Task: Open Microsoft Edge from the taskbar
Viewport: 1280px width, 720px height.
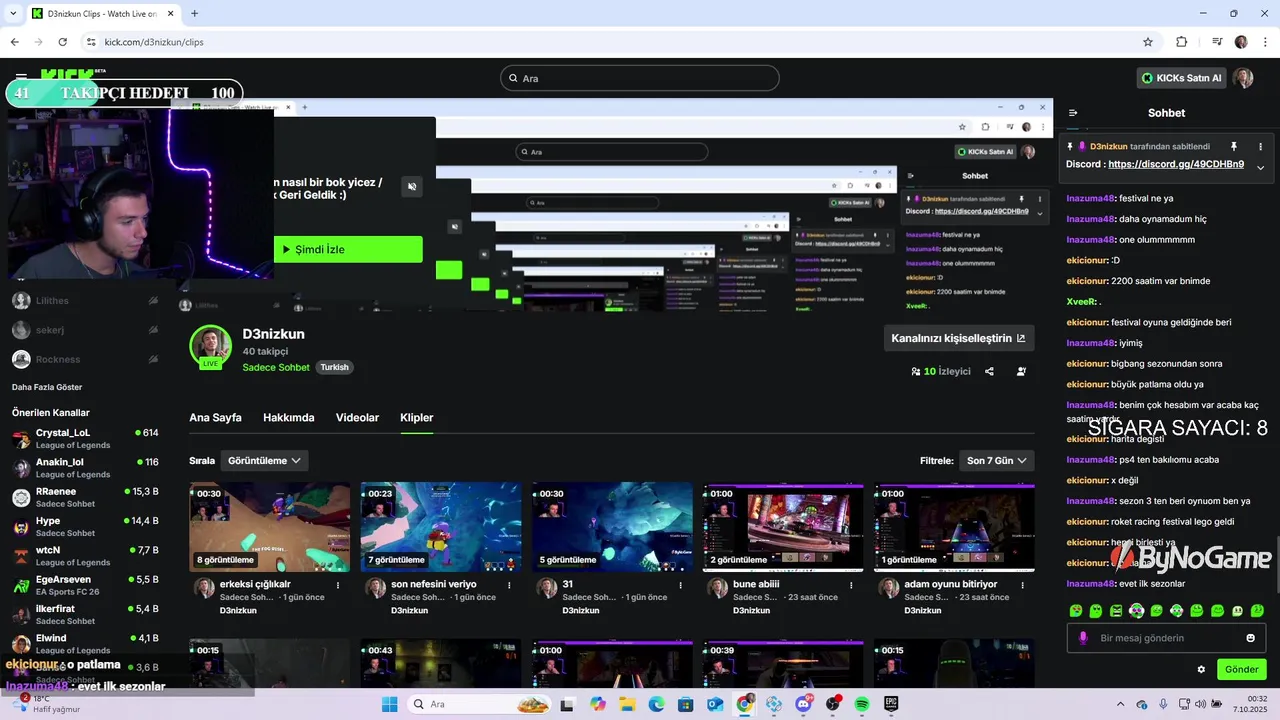Action: point(656,704)
